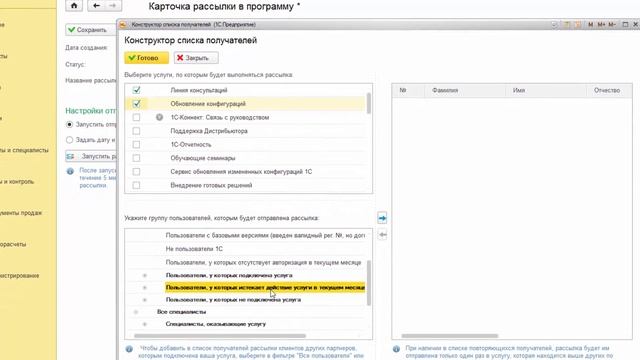
Task: Click vertical scrollbar of the services list
Action: click(x=369, y=103)
